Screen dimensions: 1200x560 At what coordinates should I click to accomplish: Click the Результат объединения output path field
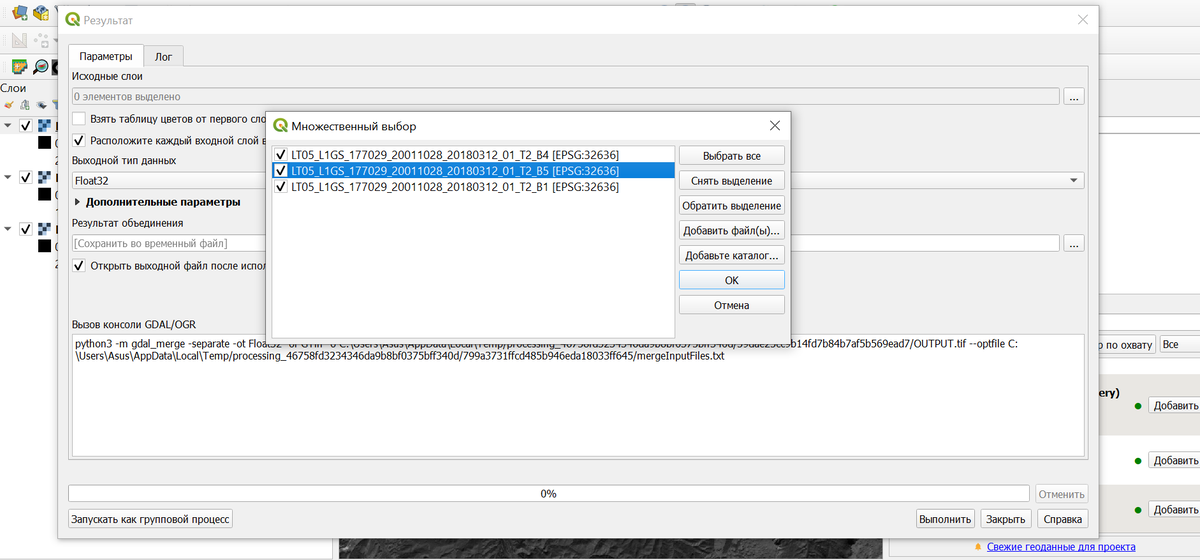[565, 243]
